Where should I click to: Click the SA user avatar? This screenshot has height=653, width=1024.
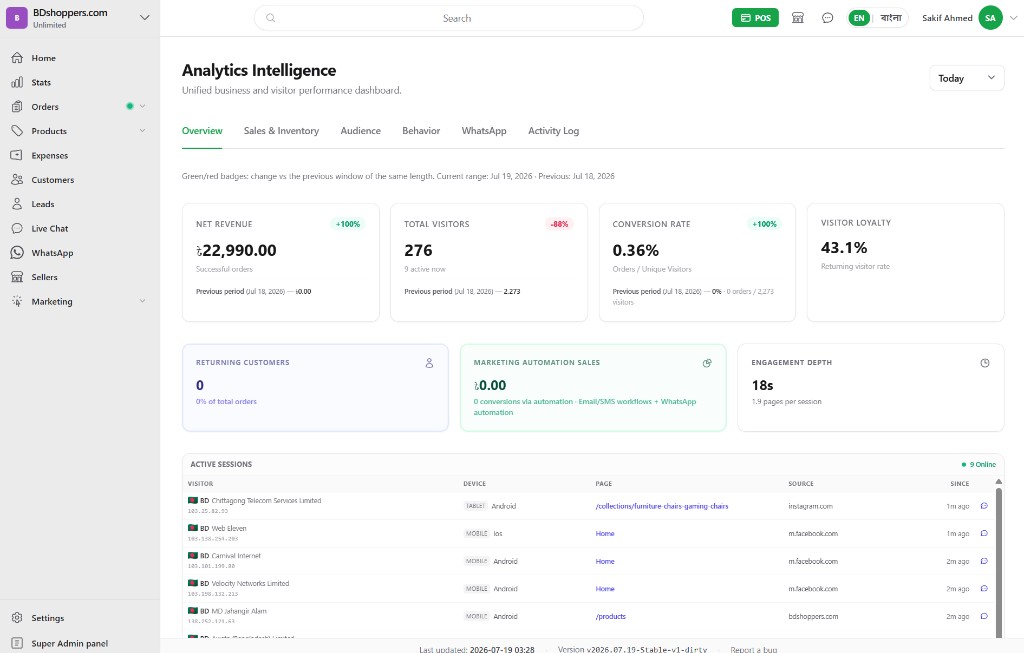tap(991, 18)
